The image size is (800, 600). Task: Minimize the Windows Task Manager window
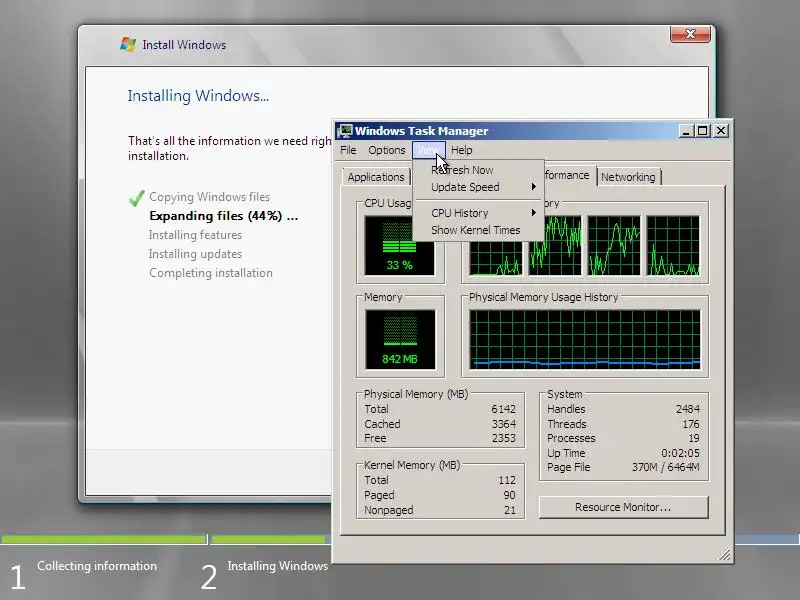pyautogui.click(x=686, y=131)
